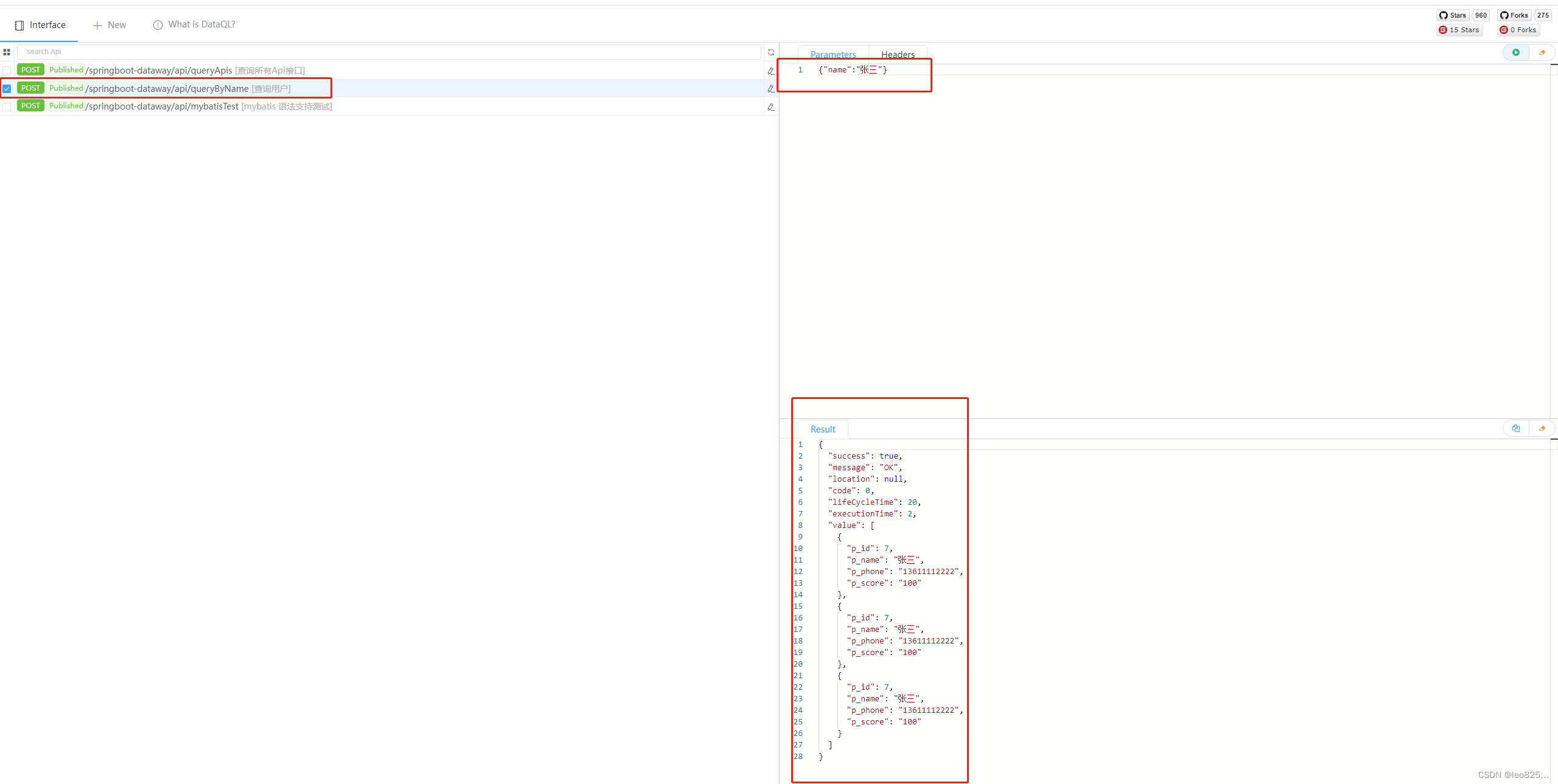The height and width of the screenshot is (784, 1558).
Task: Clear the Result panel with the eraser icon
Action: 1542,428
